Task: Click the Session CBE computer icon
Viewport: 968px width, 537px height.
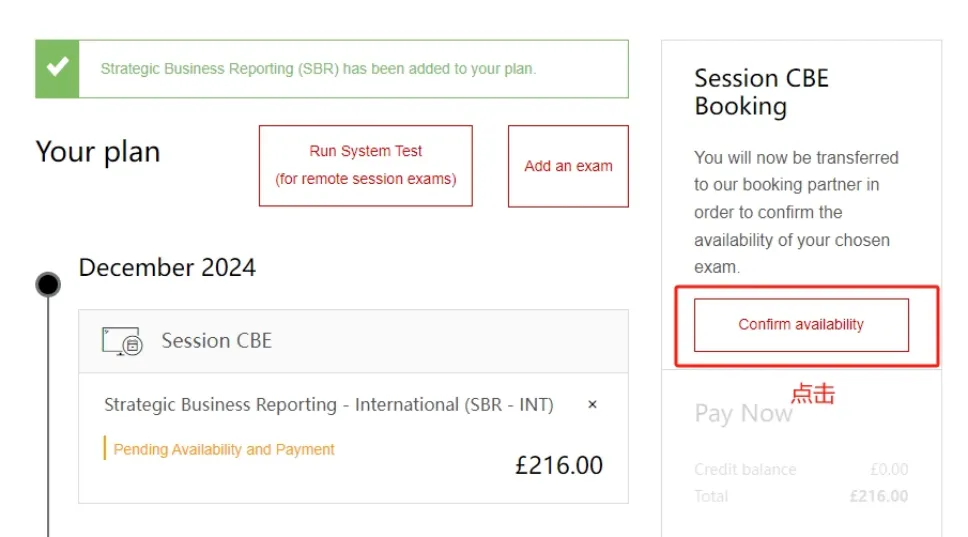Action: coord(122,341)
